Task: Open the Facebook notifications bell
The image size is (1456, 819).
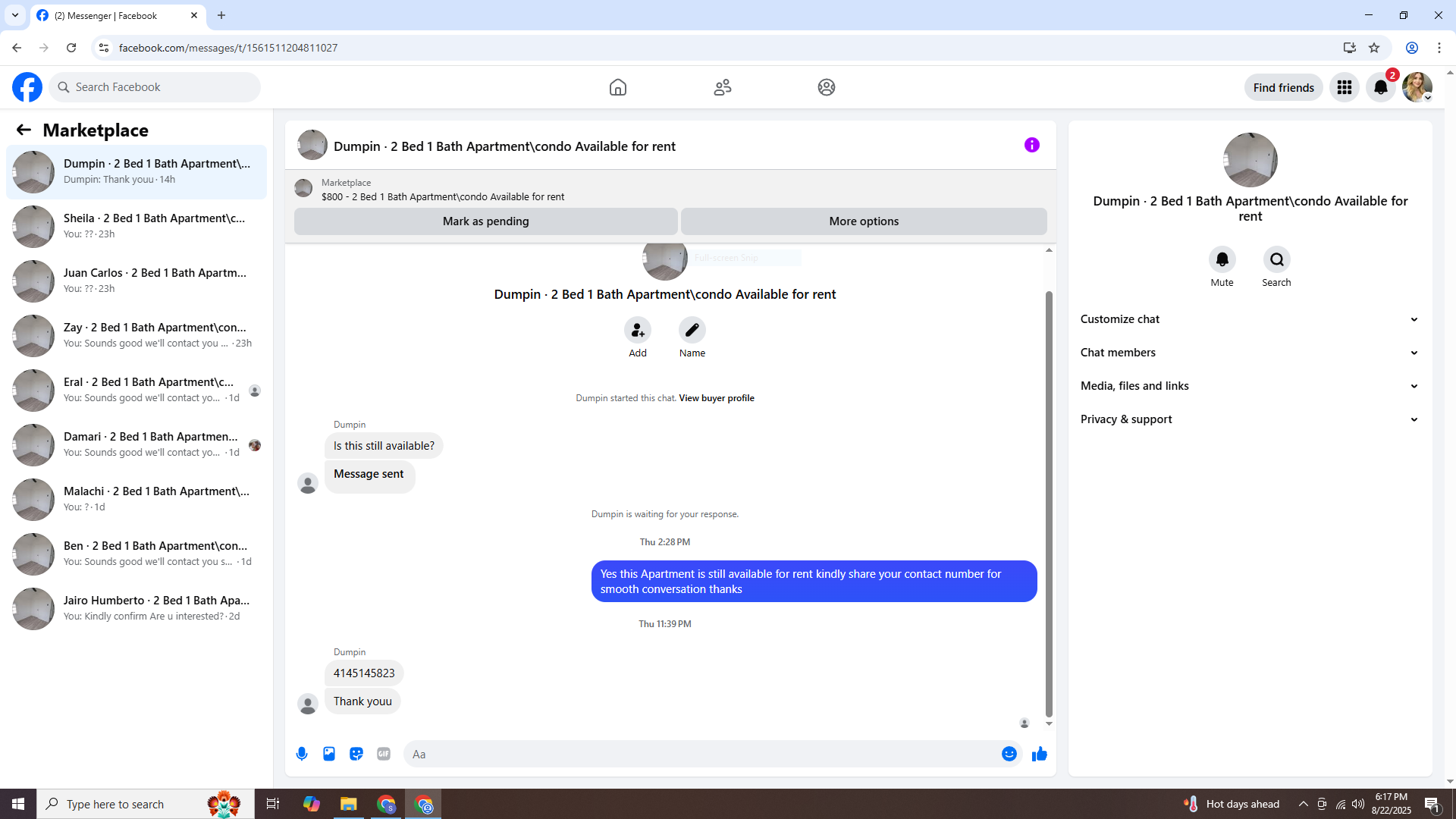Action: [1381, 87]
